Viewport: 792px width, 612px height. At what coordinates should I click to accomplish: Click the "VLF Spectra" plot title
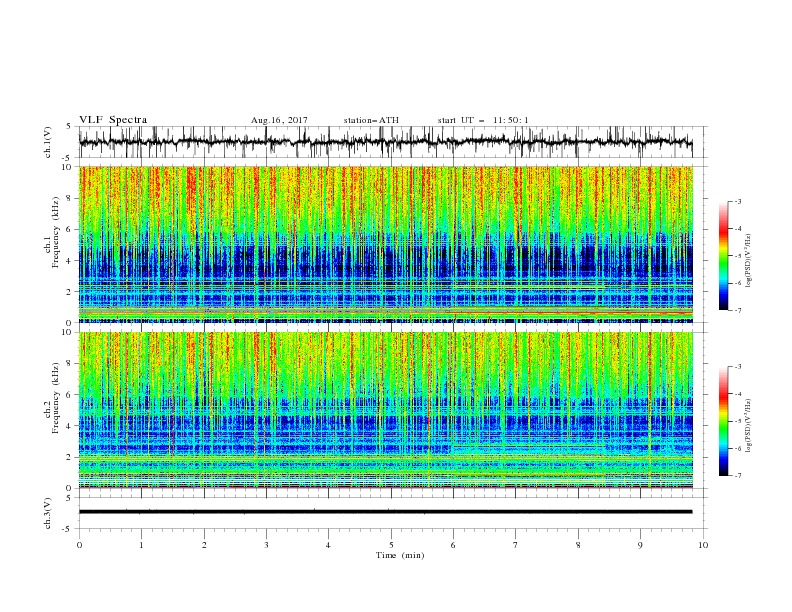click(x=113, y=120)
